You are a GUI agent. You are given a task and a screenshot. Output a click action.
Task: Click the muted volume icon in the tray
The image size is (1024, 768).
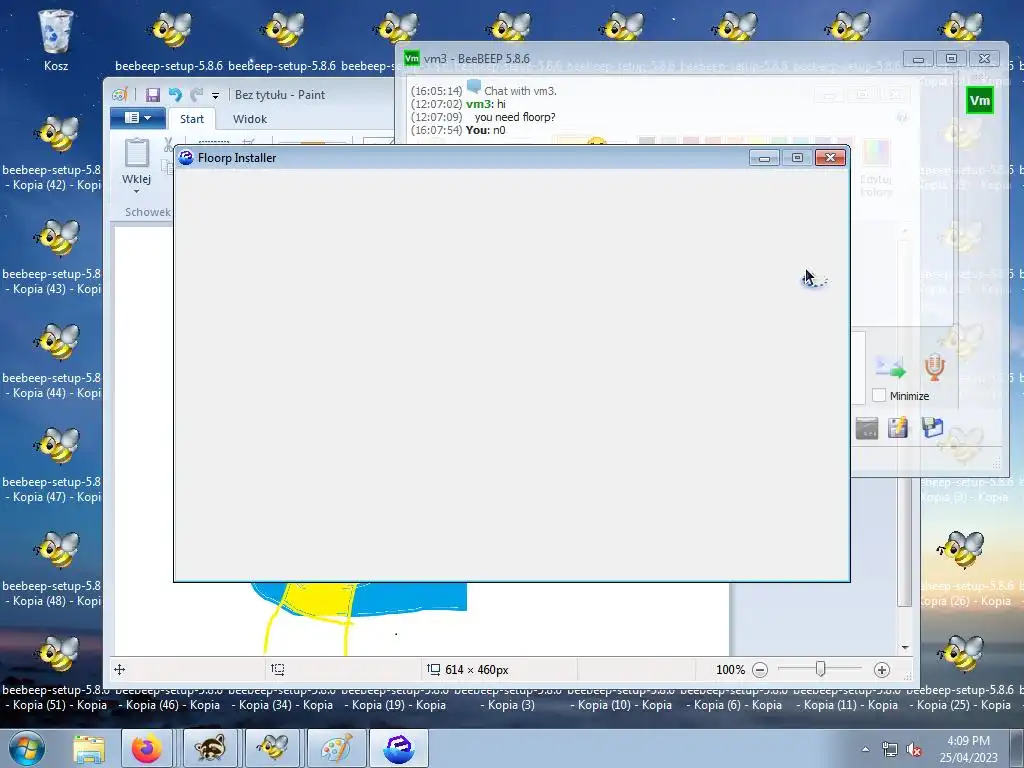click(x=914, y=749)
